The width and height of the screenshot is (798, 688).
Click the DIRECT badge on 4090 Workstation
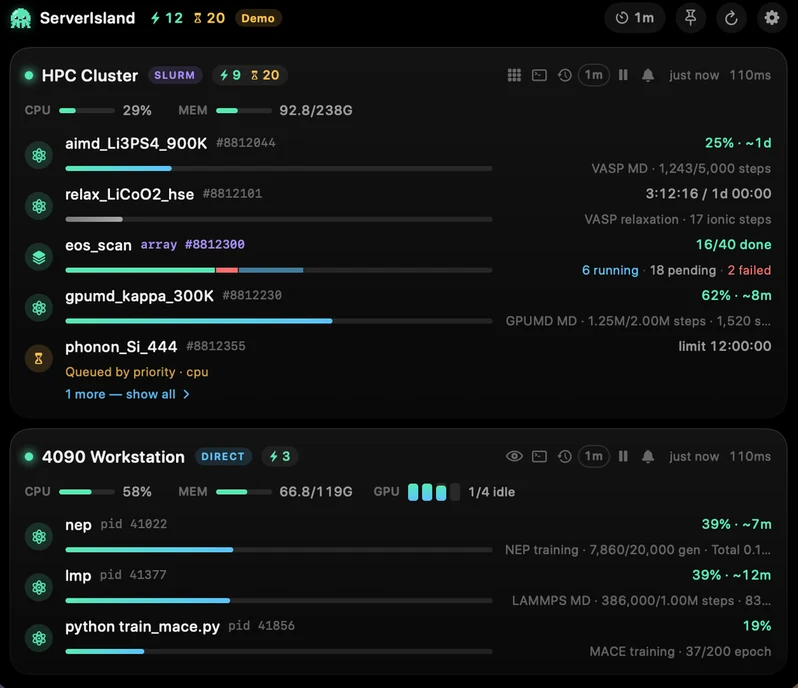coord(223,456)
